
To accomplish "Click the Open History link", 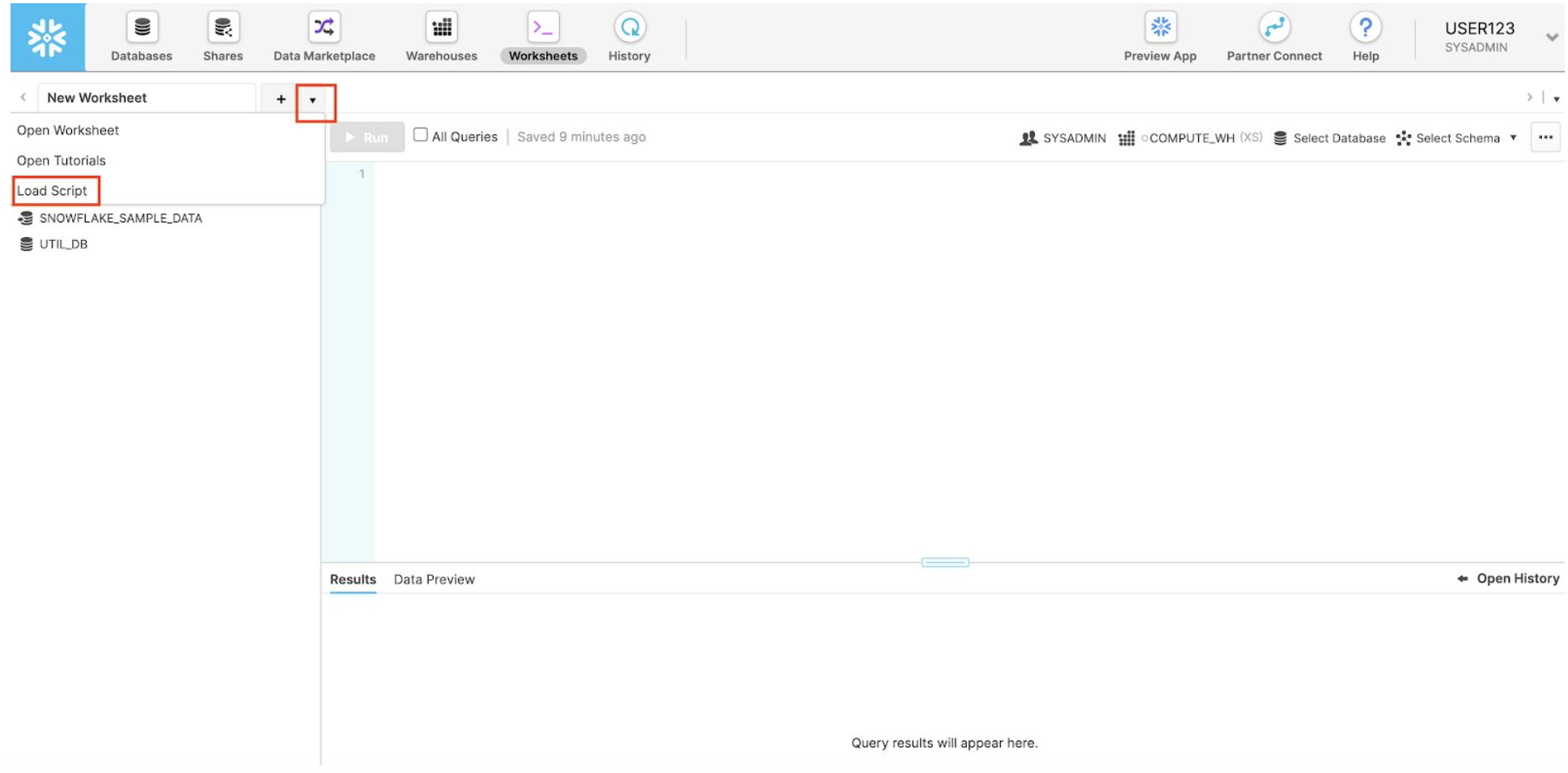I will (x=1509, y=579).
